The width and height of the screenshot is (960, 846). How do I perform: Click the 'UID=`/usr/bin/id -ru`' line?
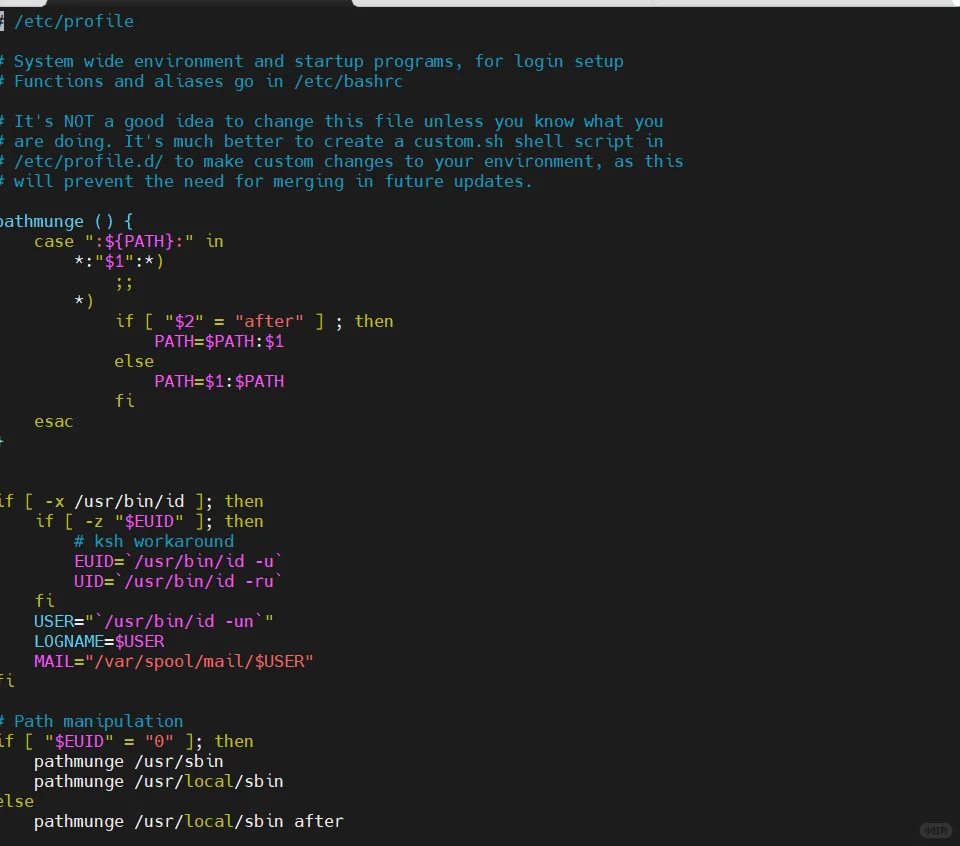[x=178, y=582]
